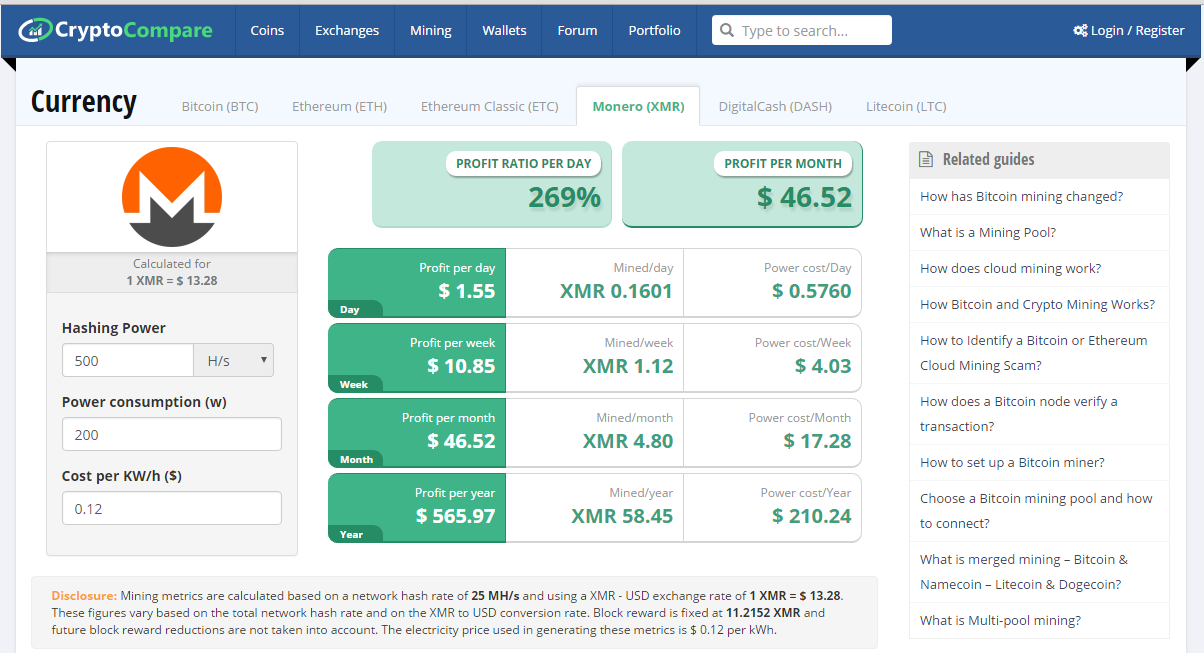This screenshot has width=1204, height=653.
Task: Open 'How Bitcoin and Crypto Mining Works?'
Action: pos(1037,304)
